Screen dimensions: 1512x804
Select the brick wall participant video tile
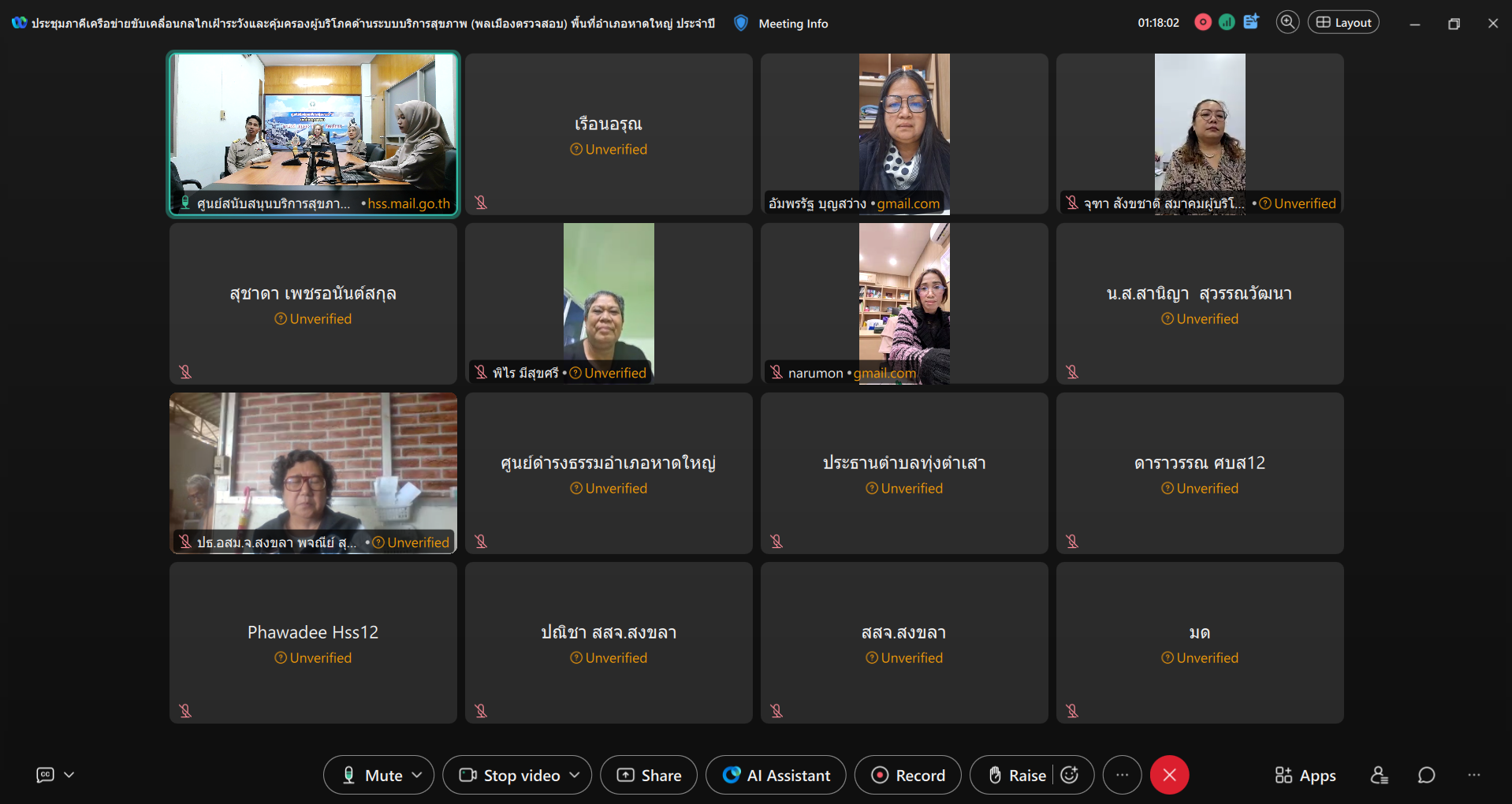point(313,465)
